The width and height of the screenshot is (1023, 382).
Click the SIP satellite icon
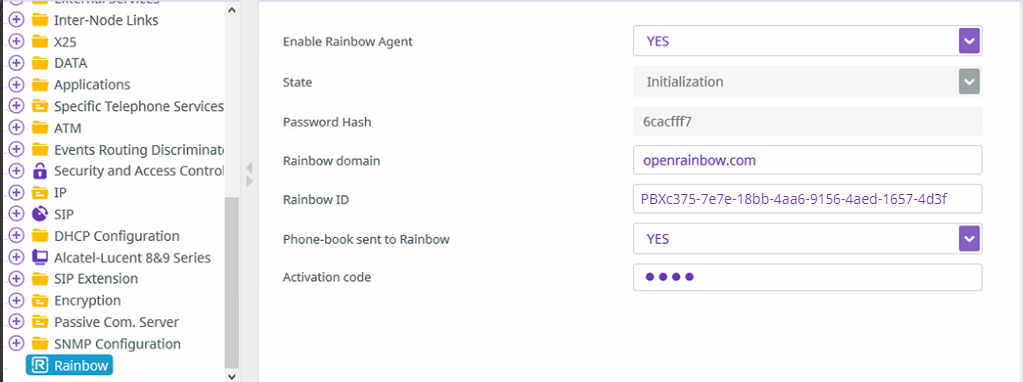[40, 214]
